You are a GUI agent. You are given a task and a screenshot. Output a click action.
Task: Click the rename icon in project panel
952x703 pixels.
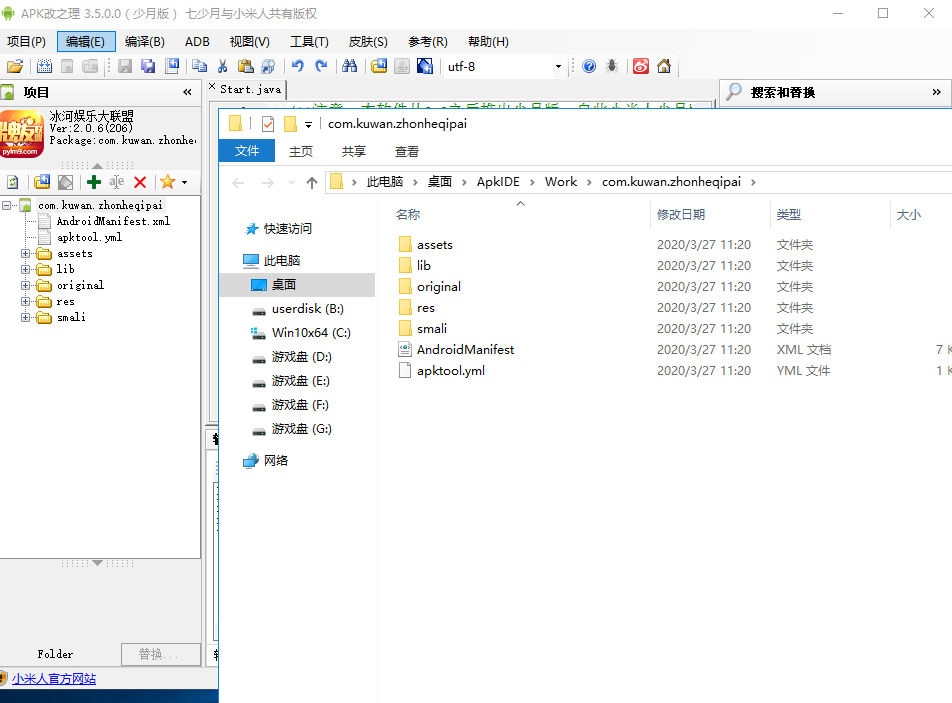pos(117,183)
